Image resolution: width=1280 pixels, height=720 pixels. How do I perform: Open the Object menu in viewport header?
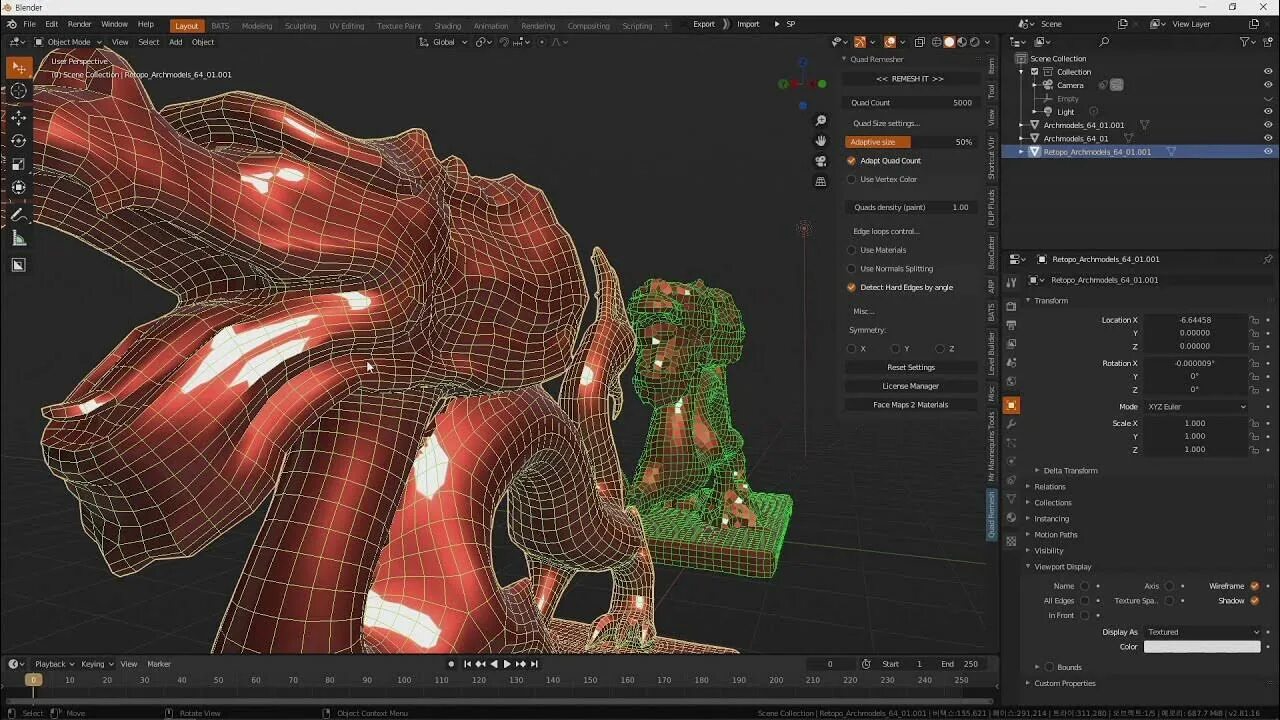[x=202, y=42]
